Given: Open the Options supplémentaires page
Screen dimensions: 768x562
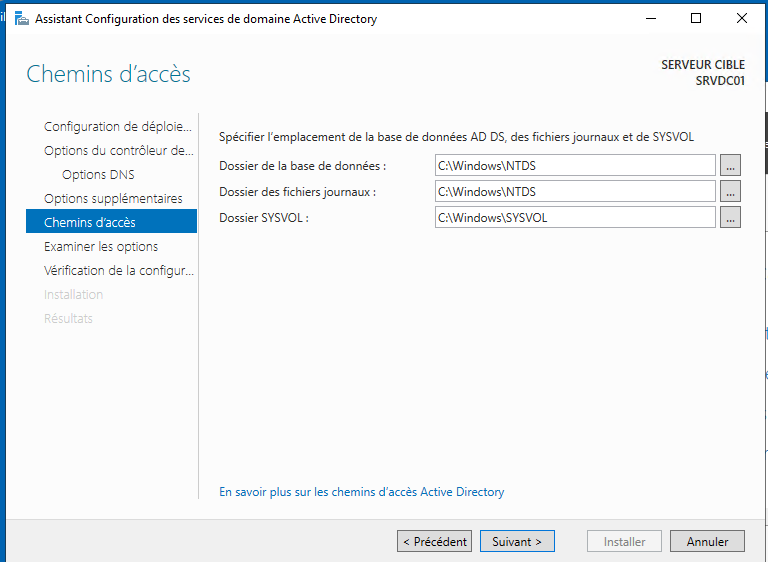Looking at the screenshot, I should point(113,198).
